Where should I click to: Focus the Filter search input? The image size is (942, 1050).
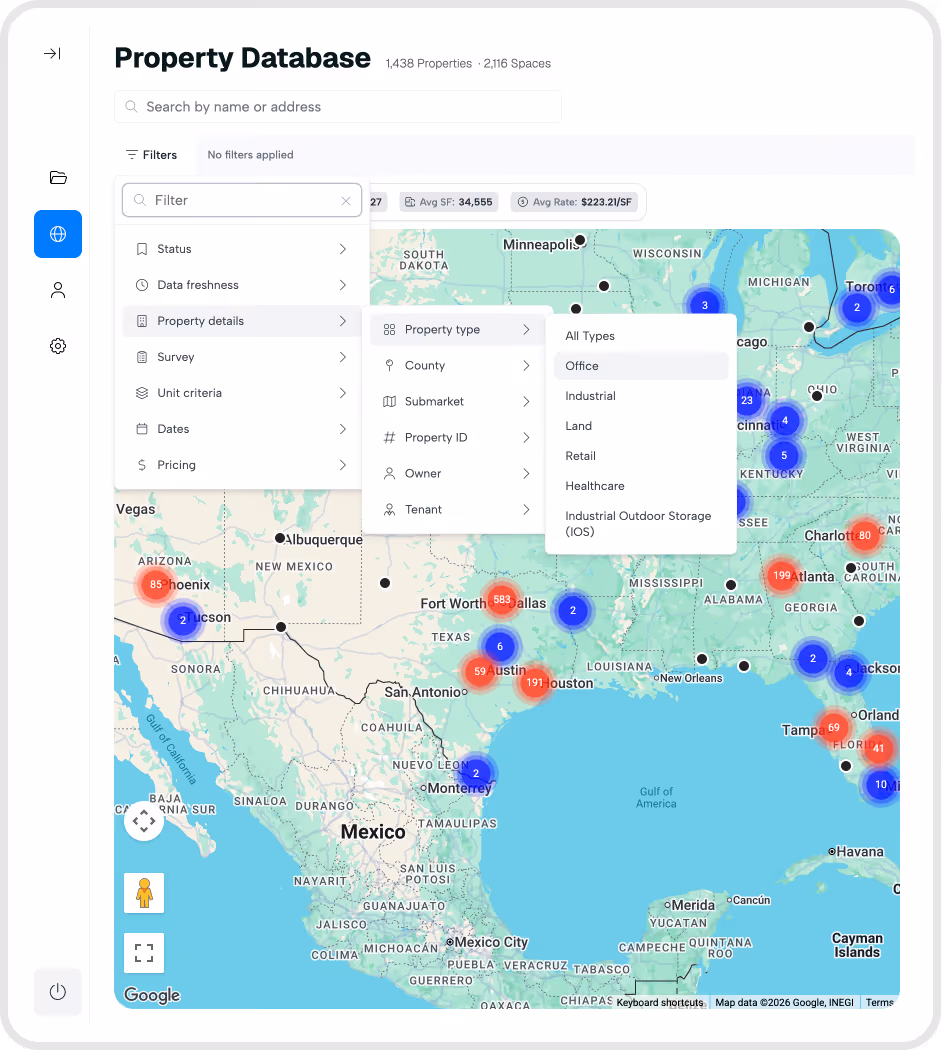(242, 200)
